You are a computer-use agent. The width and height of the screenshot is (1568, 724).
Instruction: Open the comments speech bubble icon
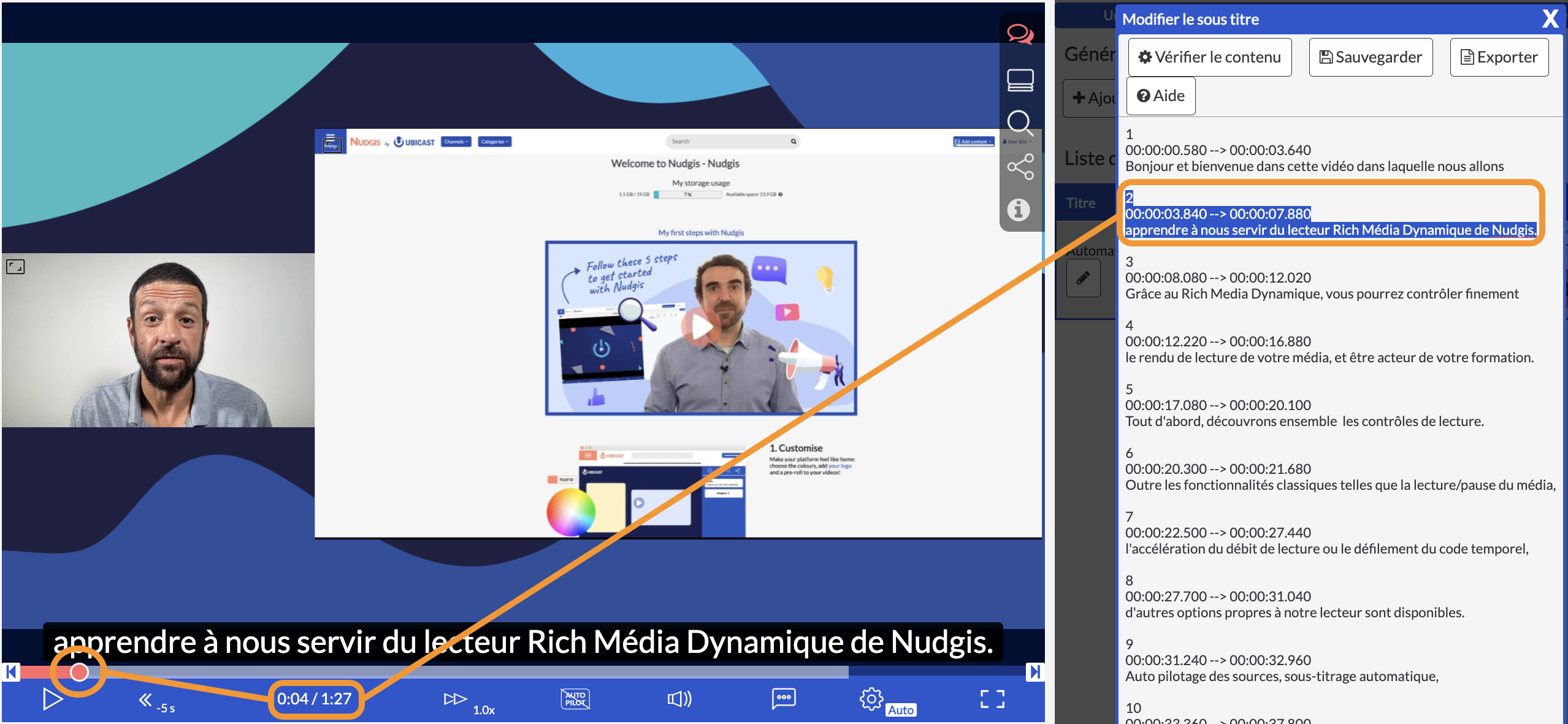pos(1020,34)
